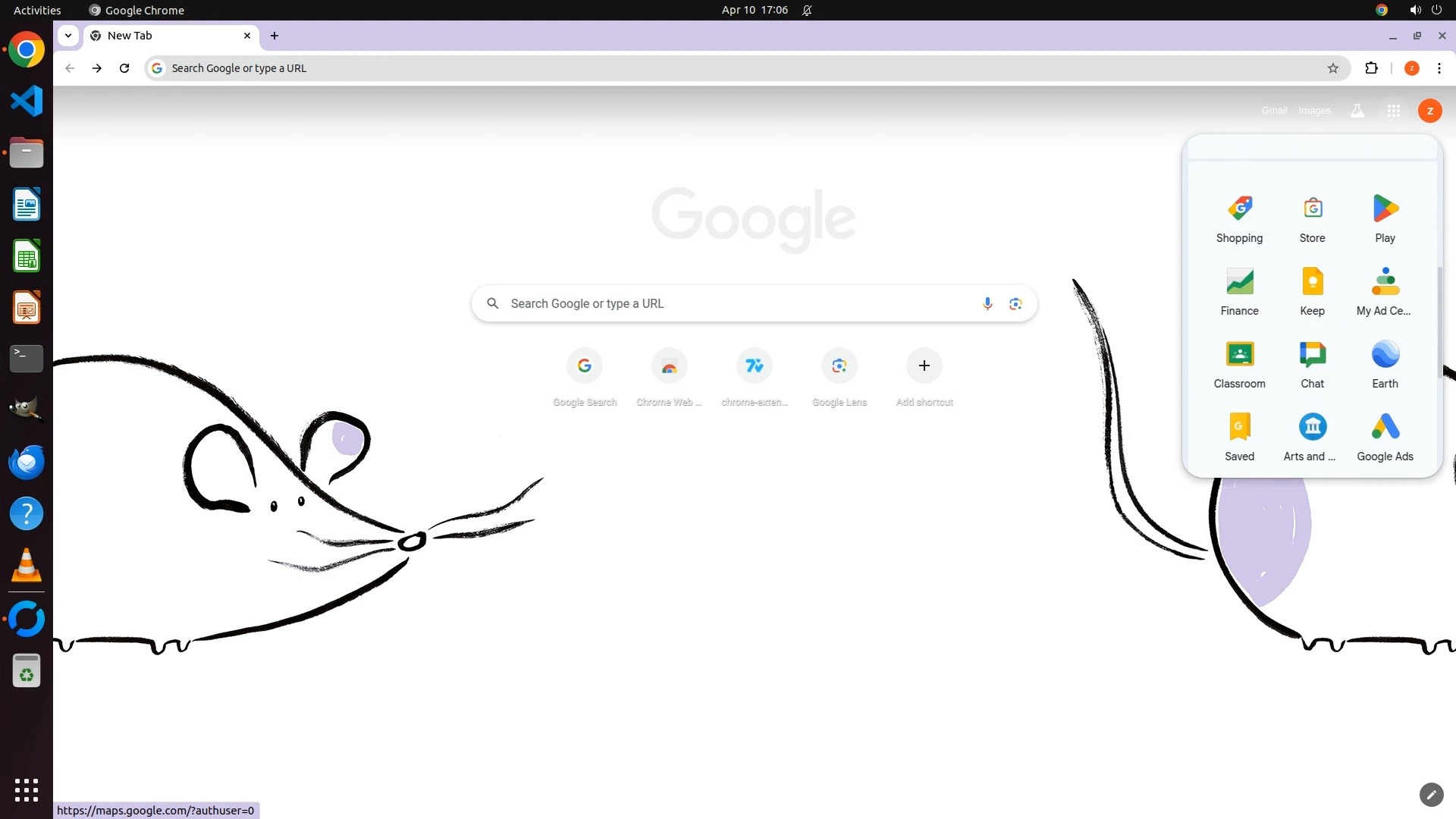
Task: Open the Gmail link
Action: pos(1274,111)
